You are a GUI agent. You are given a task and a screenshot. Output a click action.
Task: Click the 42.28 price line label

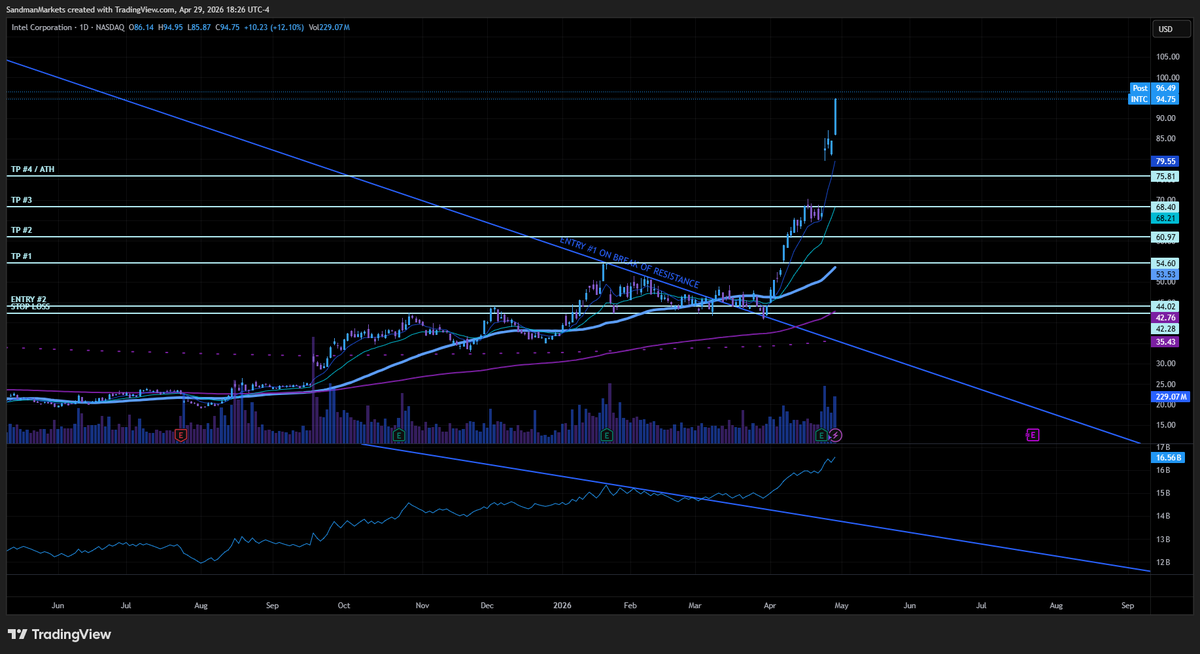1165,329
